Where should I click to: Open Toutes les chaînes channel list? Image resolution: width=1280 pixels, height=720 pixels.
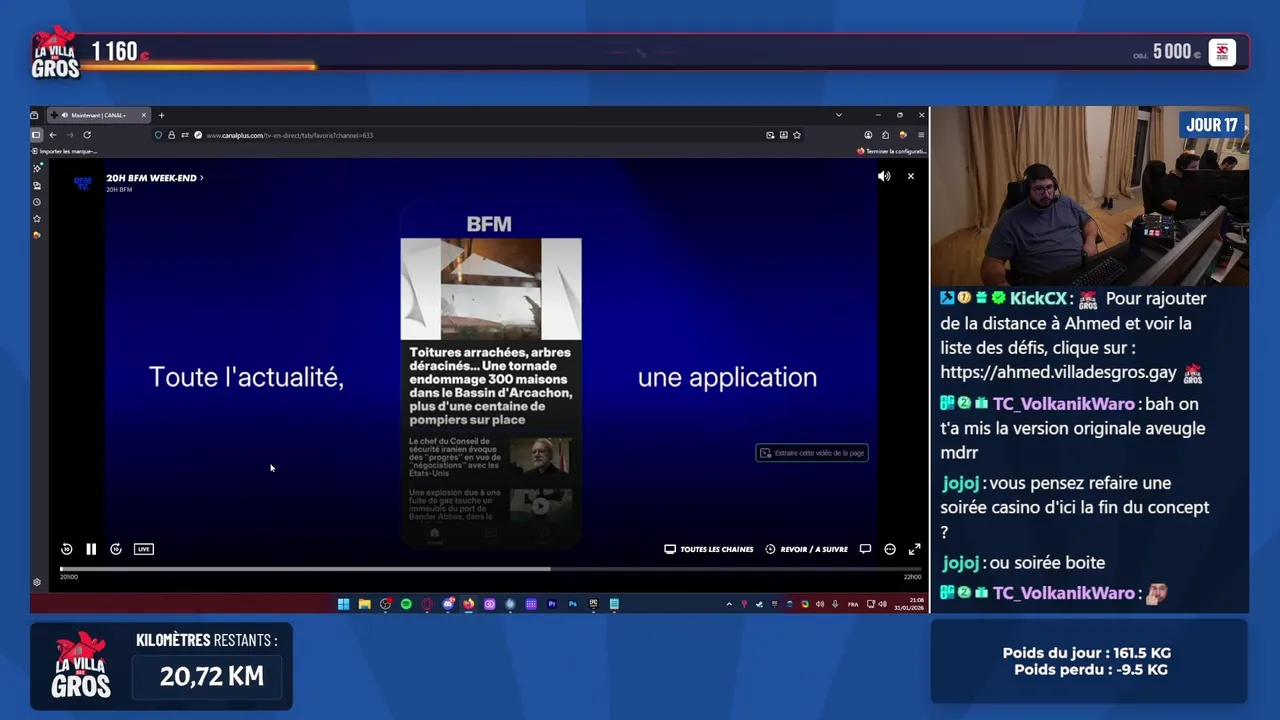click(709, 549)
